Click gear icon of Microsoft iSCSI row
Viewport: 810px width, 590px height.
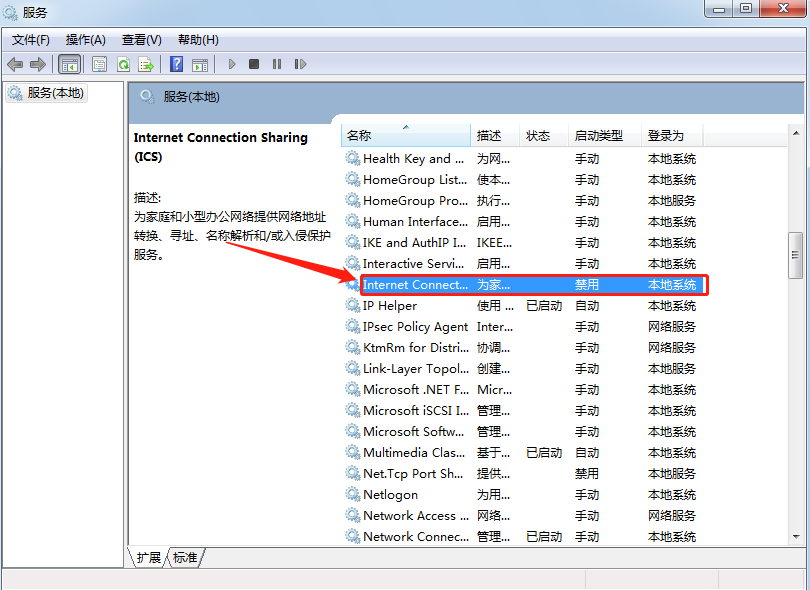pyautogui.click(x=353, y=410)
